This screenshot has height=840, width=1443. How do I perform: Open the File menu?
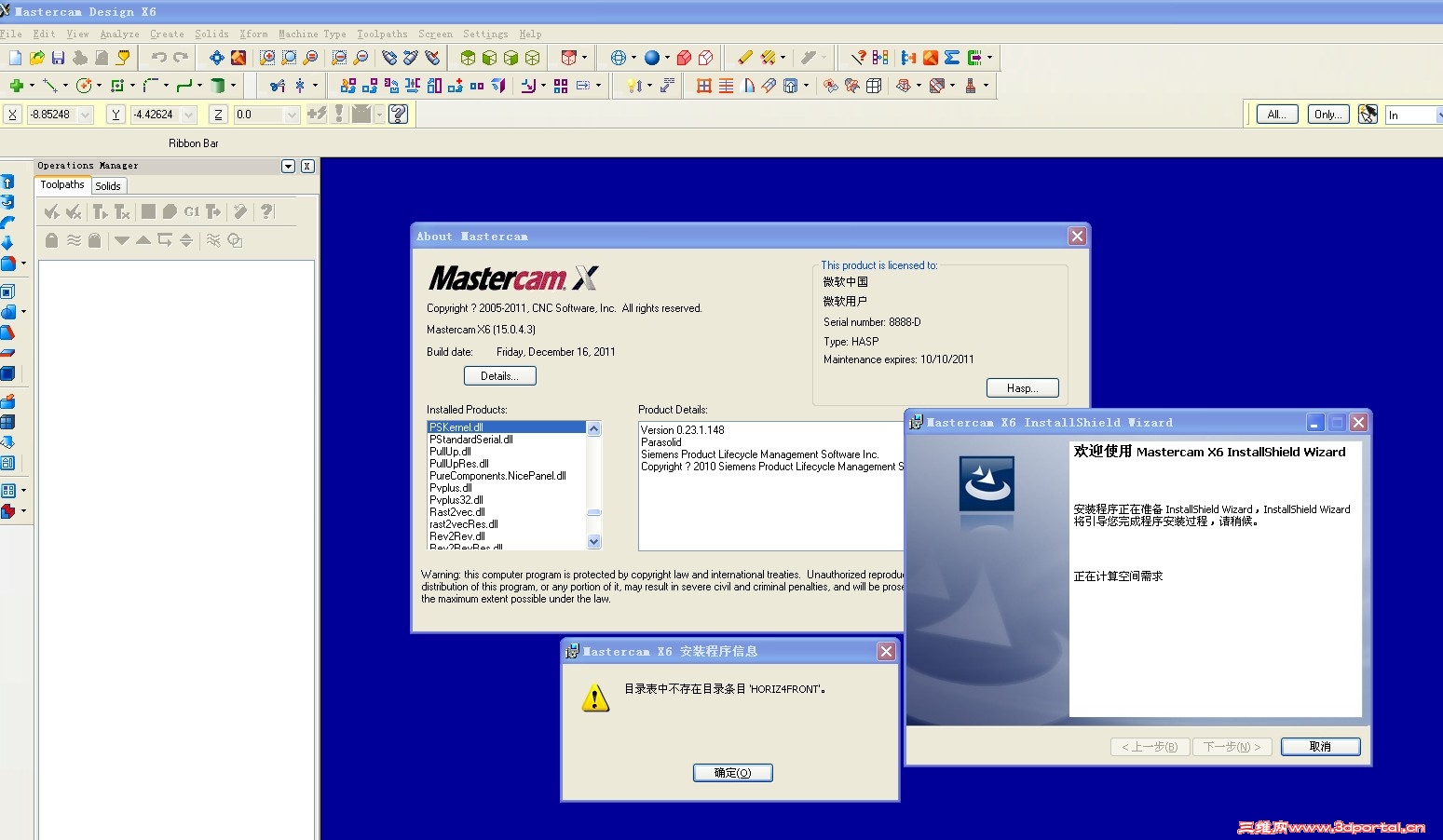(11, 34)
